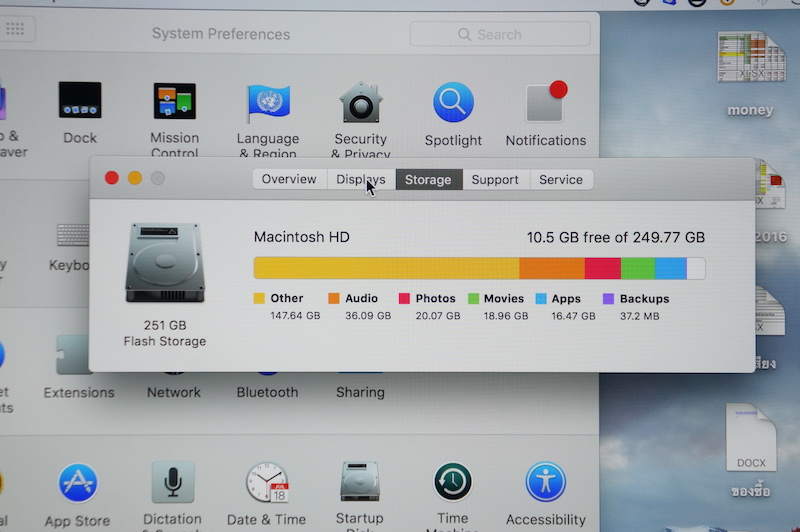Switch to the Overview tab
Screen dimensions: 800x532
tap(289, 180)
